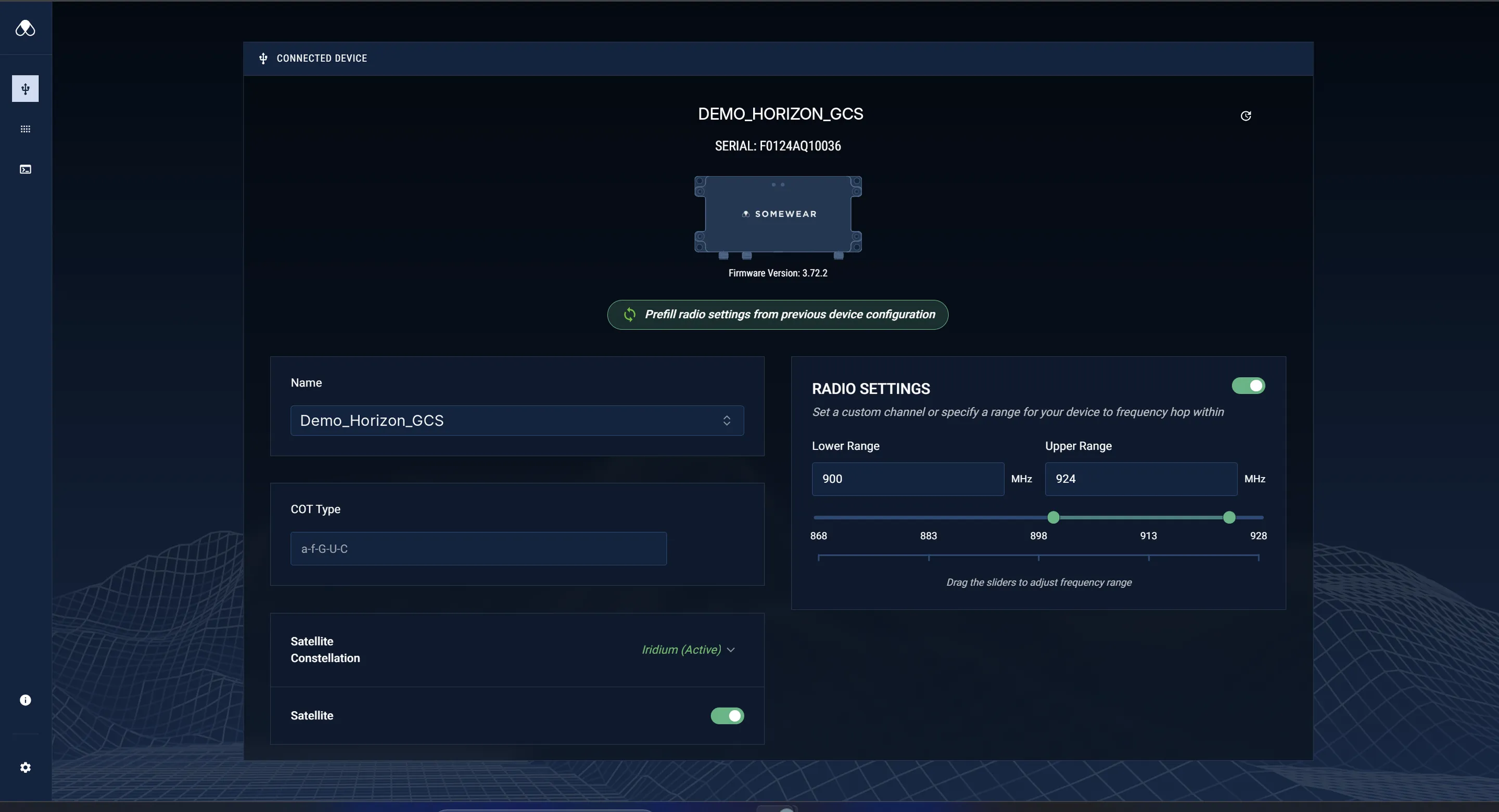Expand the Iridium (Active) constellation dropdown
The height and width of the screenshot is (812, 1499).
point(689,650)
